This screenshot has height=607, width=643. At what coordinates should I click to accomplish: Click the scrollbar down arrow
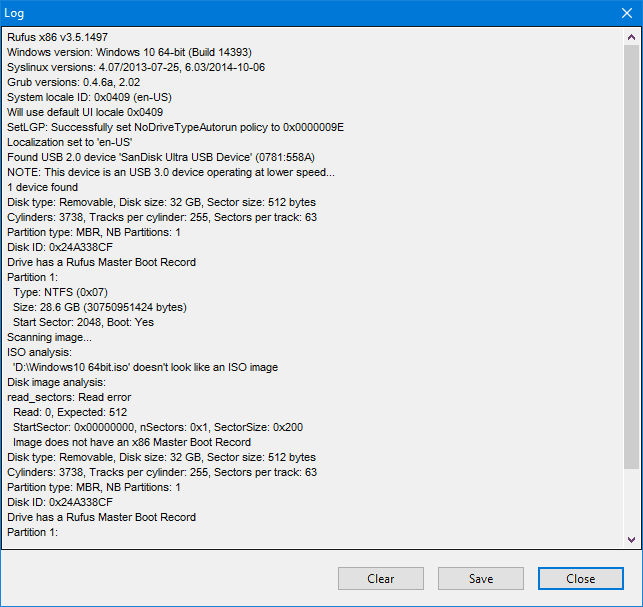(630, 539)
